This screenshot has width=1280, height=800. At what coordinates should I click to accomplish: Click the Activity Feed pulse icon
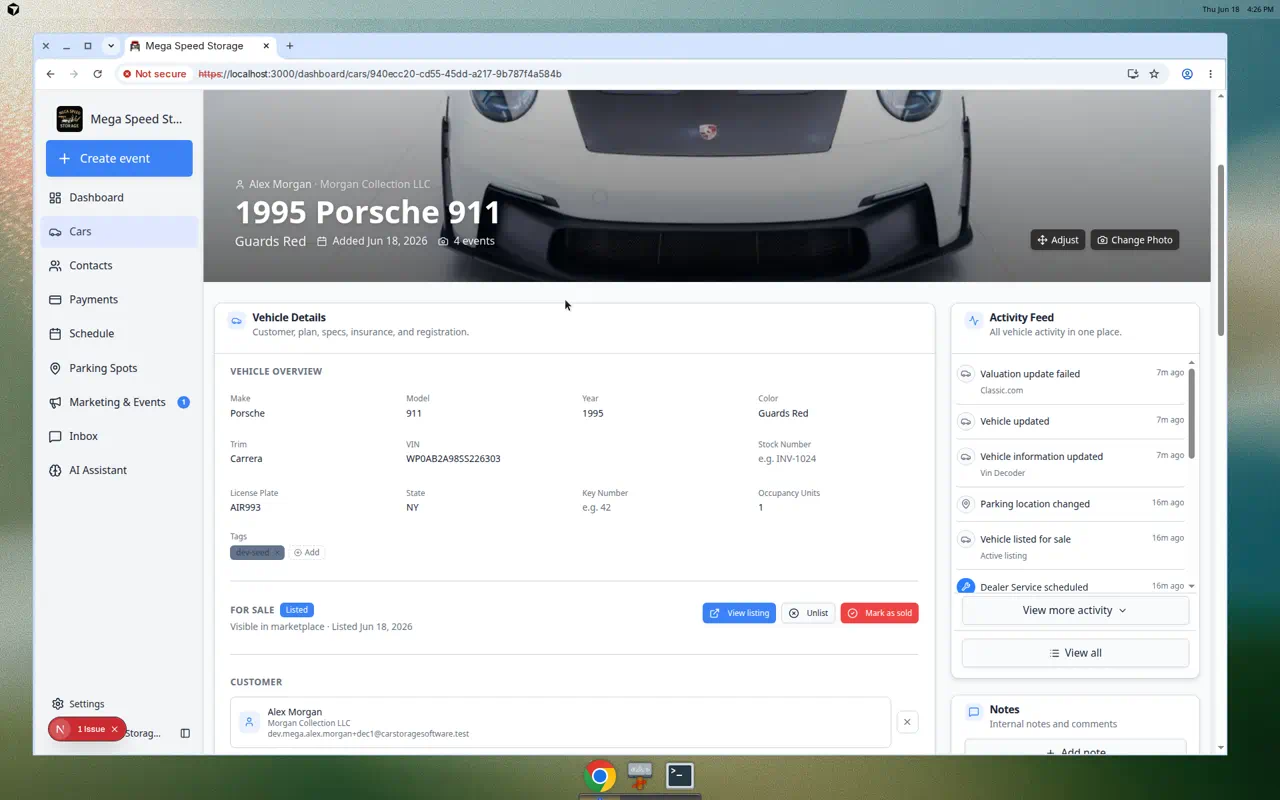973,321
